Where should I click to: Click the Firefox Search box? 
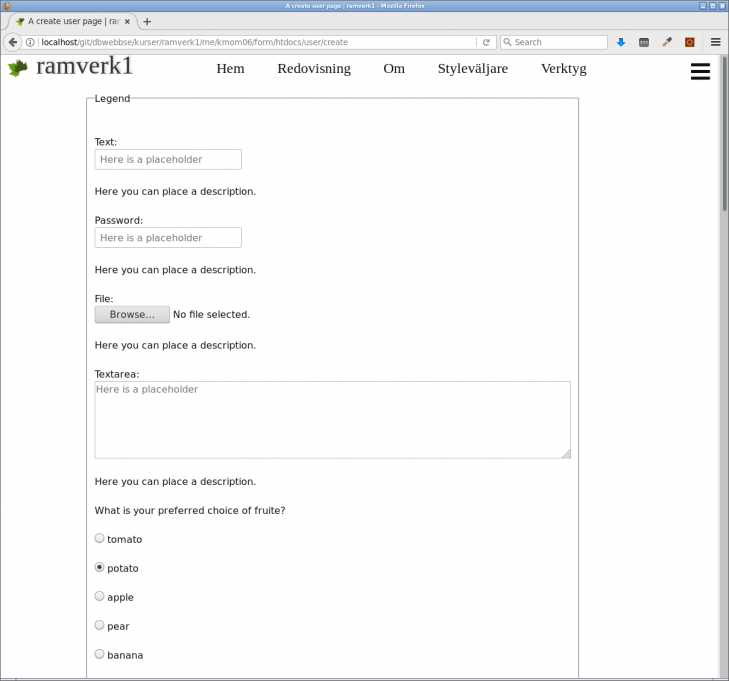553,42
